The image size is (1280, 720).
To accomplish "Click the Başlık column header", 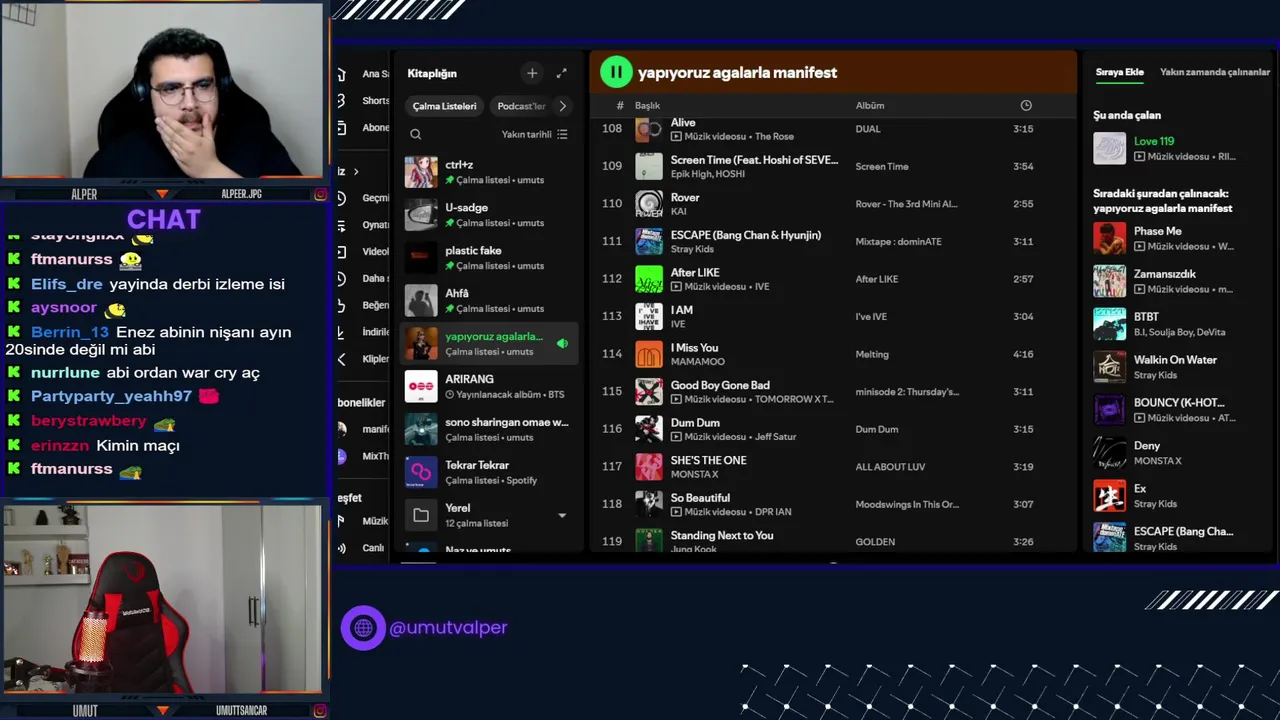I will click(x=647, y=105).
